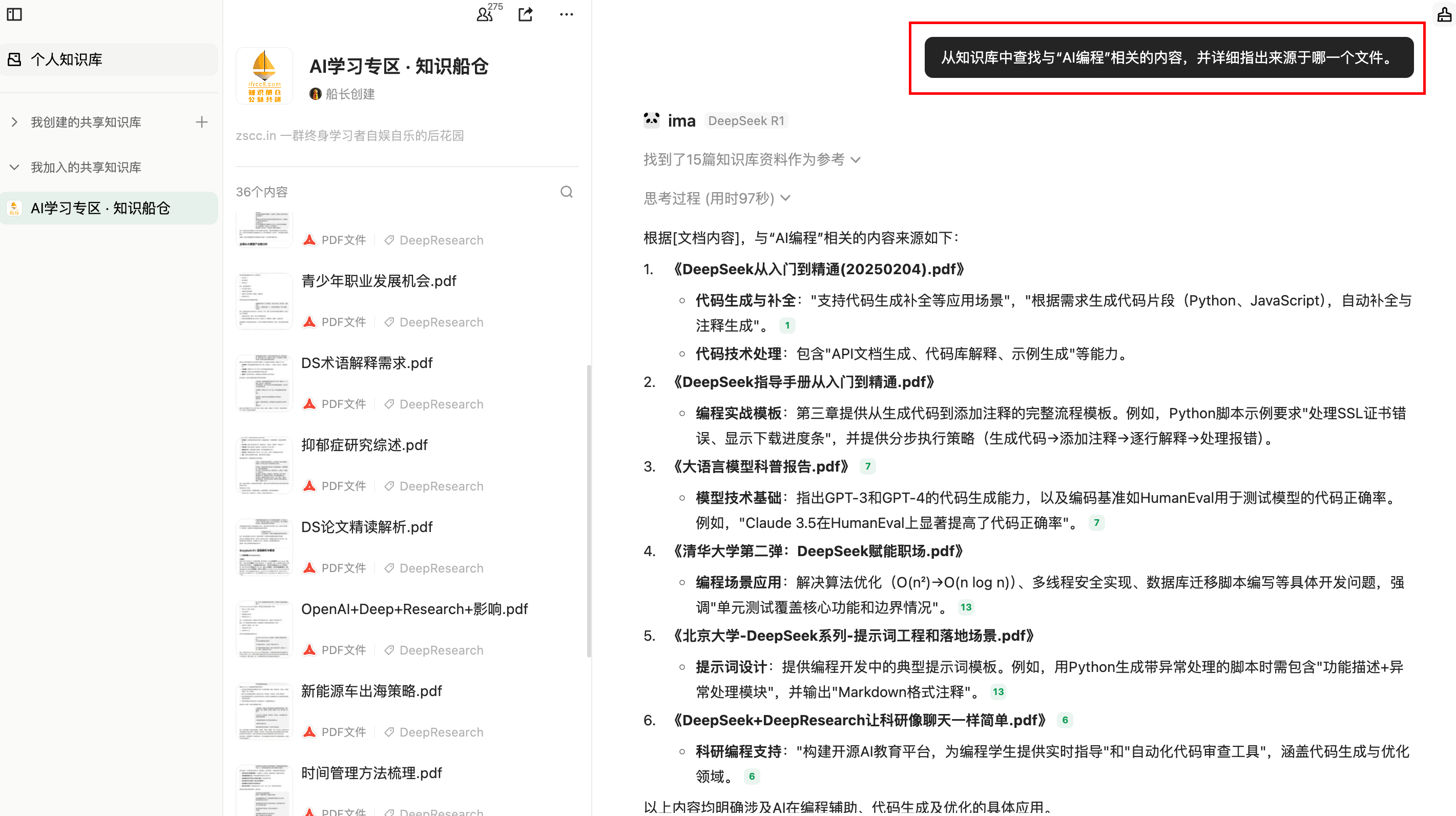Click the share knowledge base icon
Image resolution: width=1456 pixels, height=816 pixels.
(x=526, y=14)
